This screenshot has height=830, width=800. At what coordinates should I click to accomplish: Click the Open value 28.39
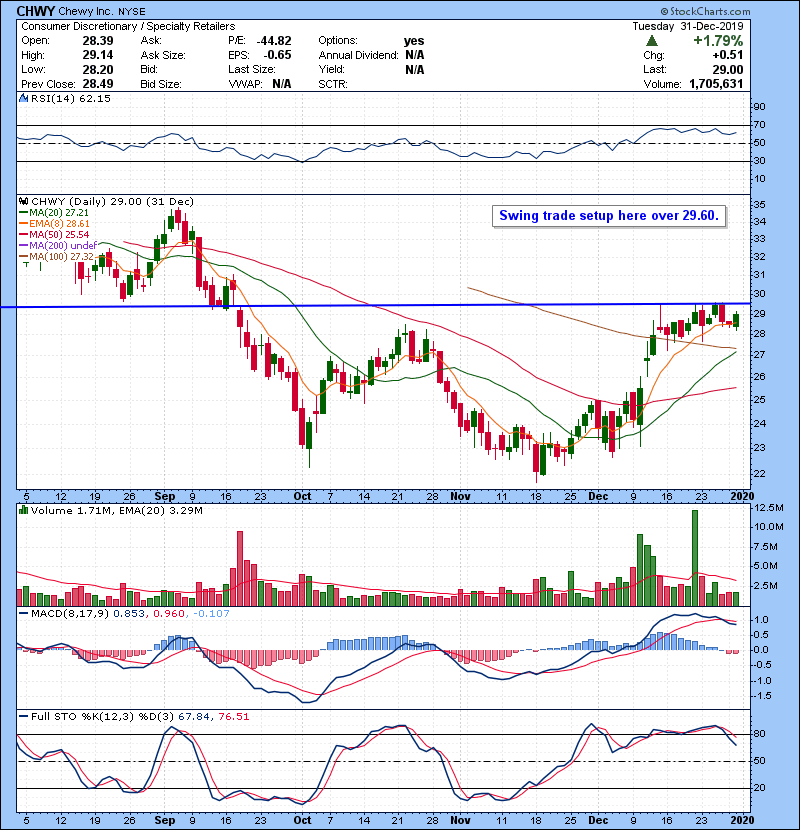pos(98,41)
